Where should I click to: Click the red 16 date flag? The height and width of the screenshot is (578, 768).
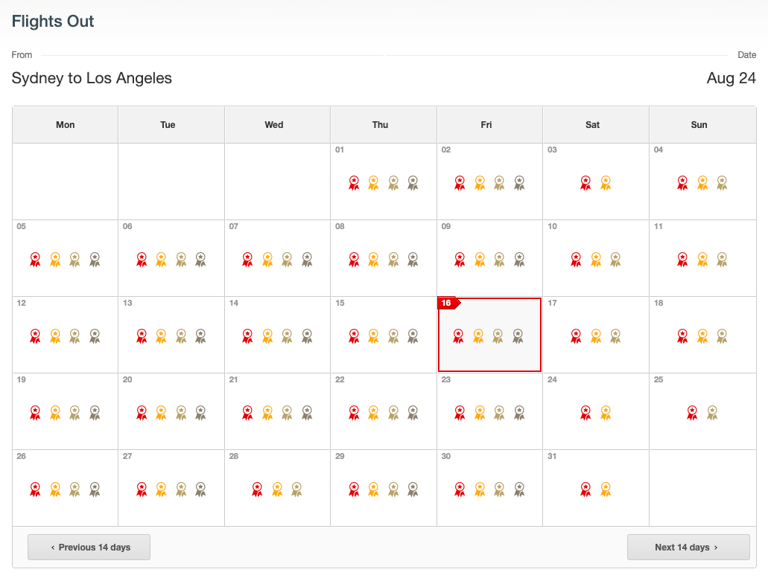(448, 303)
